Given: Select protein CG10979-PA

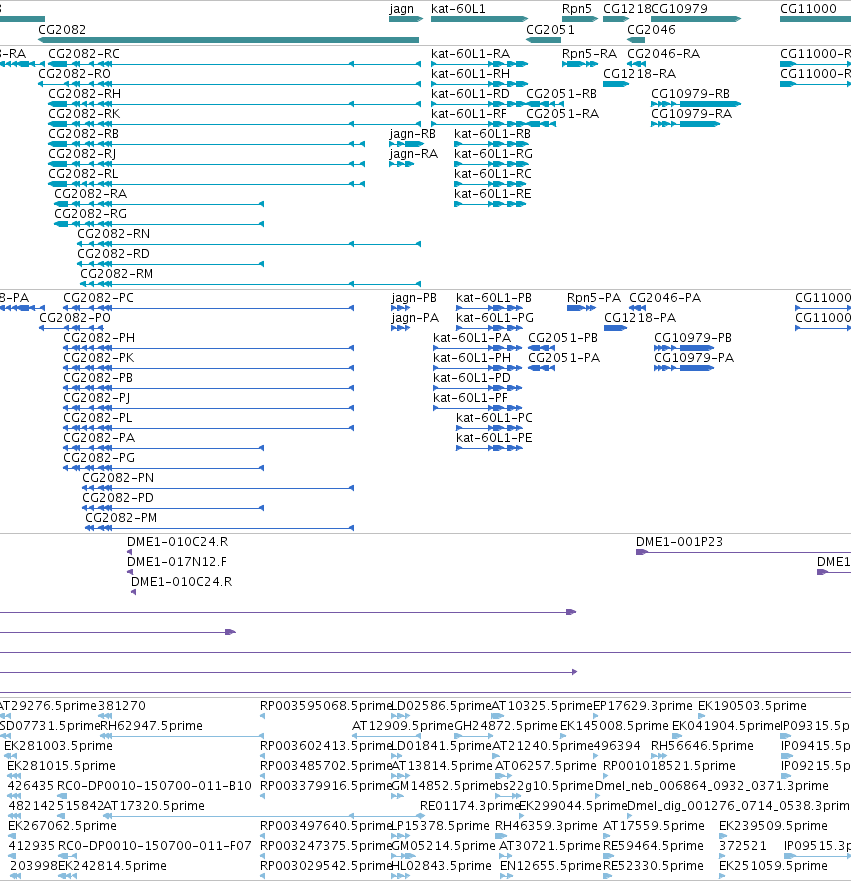Looking at the screenshot, I should click(694, 358).
